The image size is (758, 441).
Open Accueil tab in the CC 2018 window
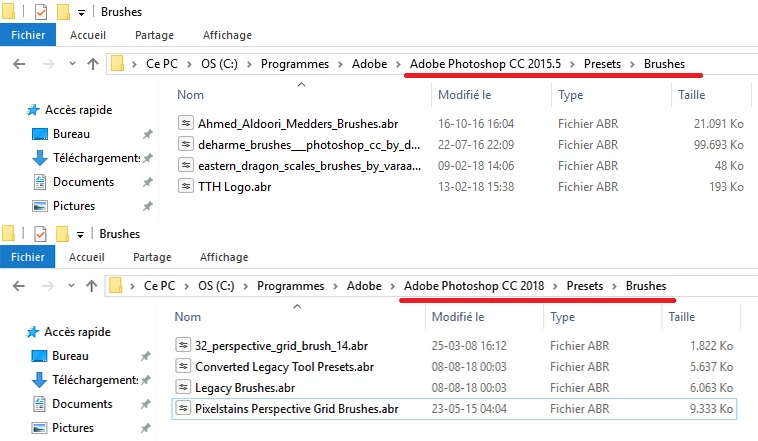click(x=87, y=257)
